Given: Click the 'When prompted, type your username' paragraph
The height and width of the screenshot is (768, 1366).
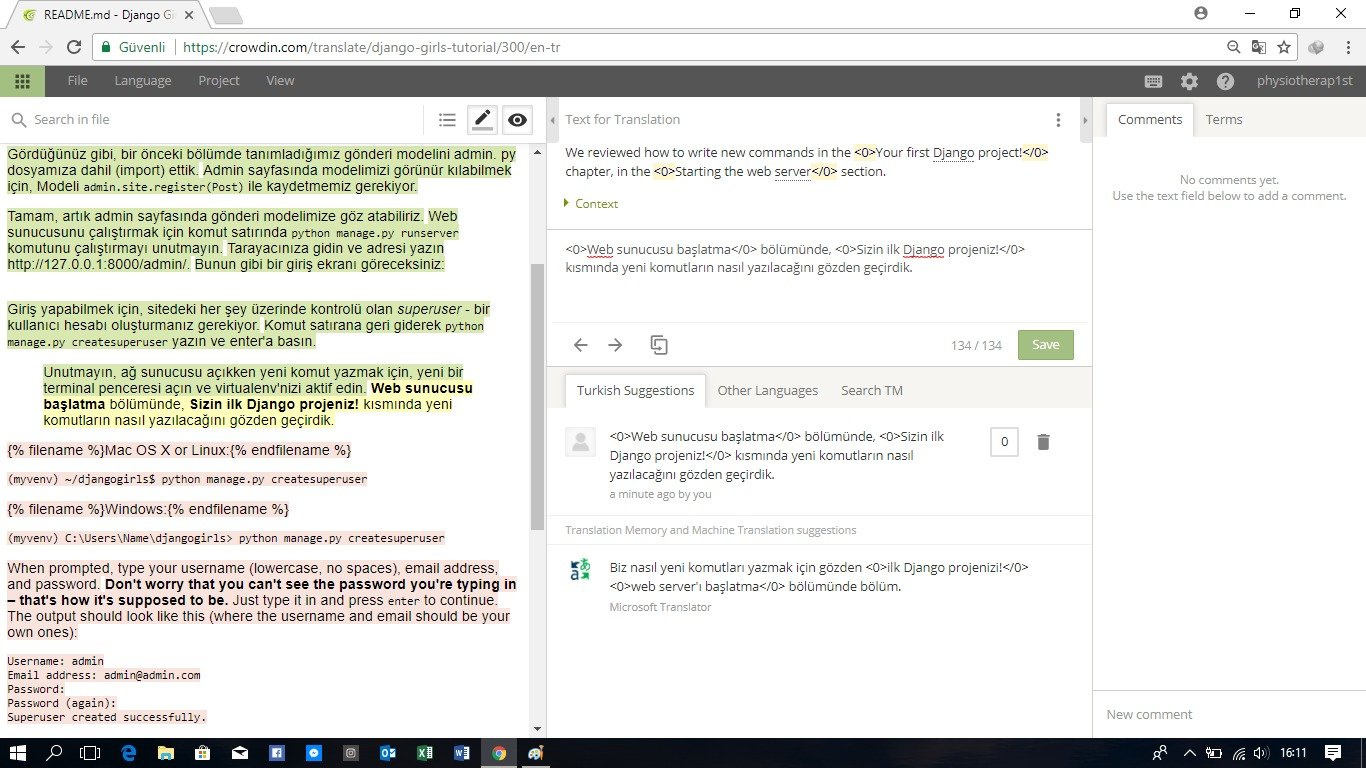Looking at the screenshot, I should [x=262, y=600].
